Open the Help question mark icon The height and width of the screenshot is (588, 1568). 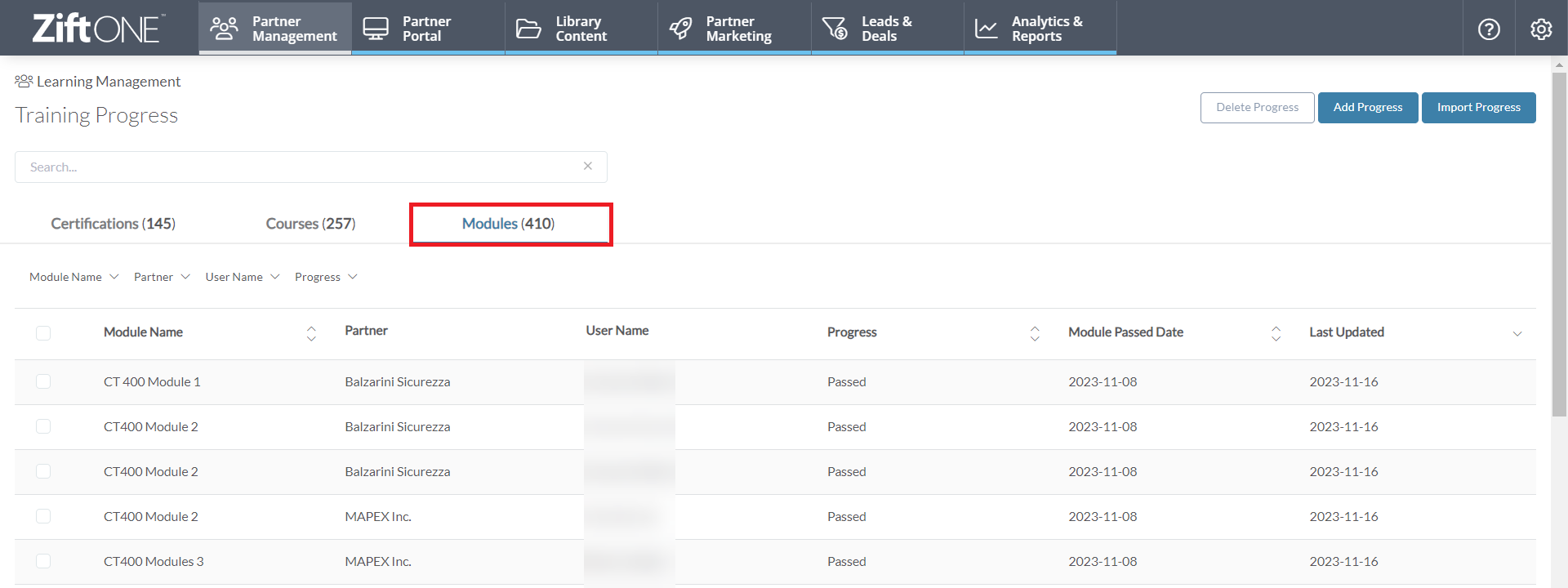click(x=1489, y=29)
